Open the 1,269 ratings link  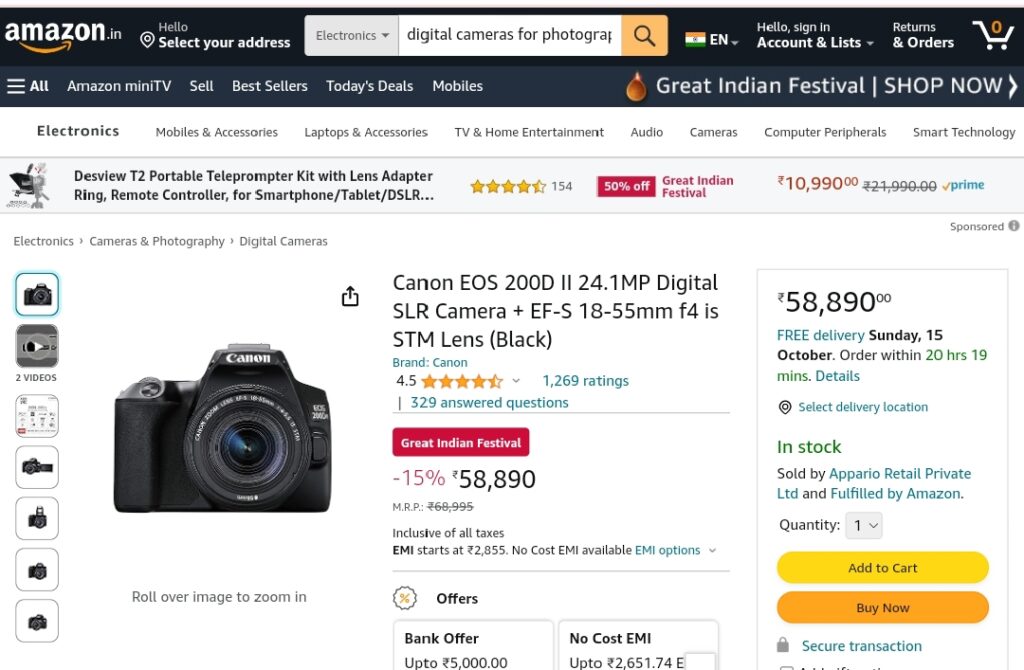coord(585,381)
